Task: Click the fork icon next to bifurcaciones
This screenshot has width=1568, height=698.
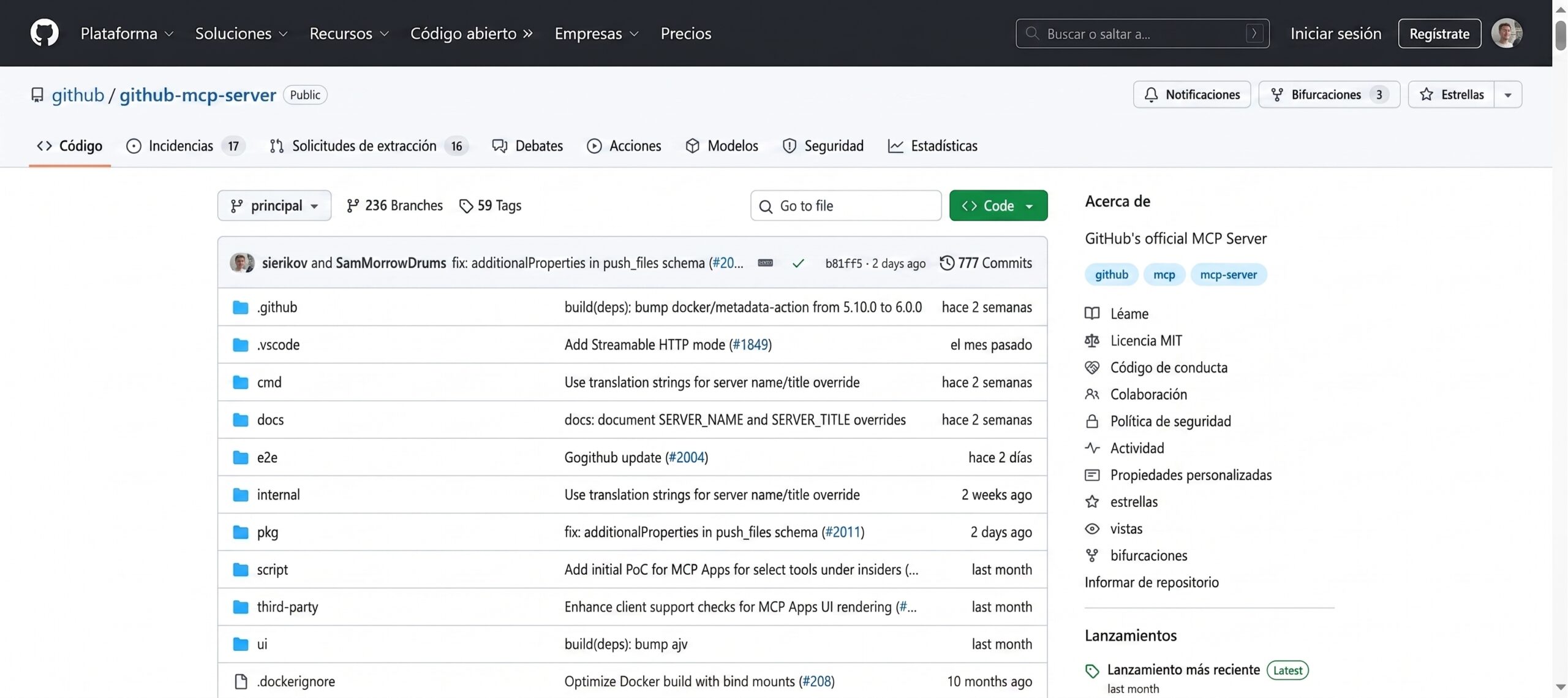Action: click(x=1092, y=556)
